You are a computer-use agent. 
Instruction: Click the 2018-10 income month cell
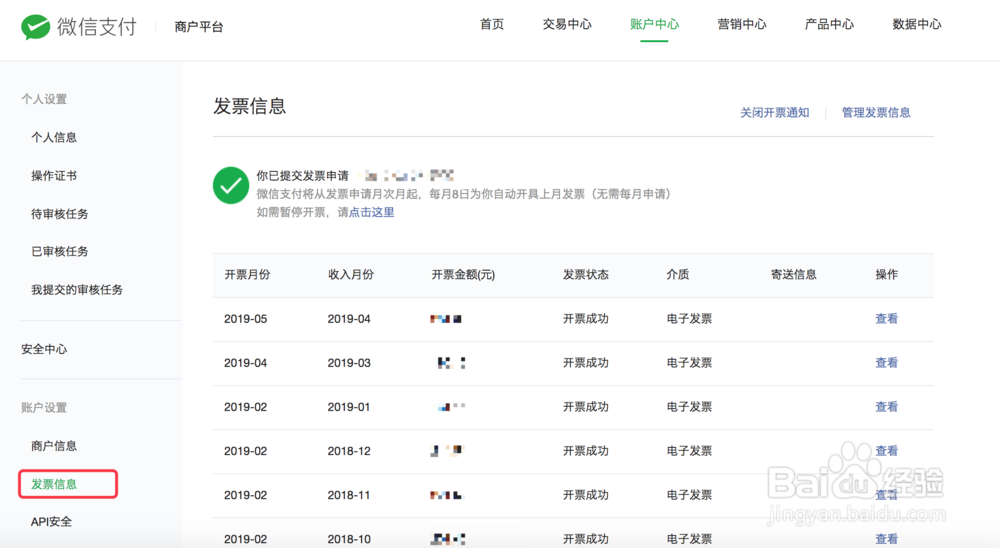[349, 538]
